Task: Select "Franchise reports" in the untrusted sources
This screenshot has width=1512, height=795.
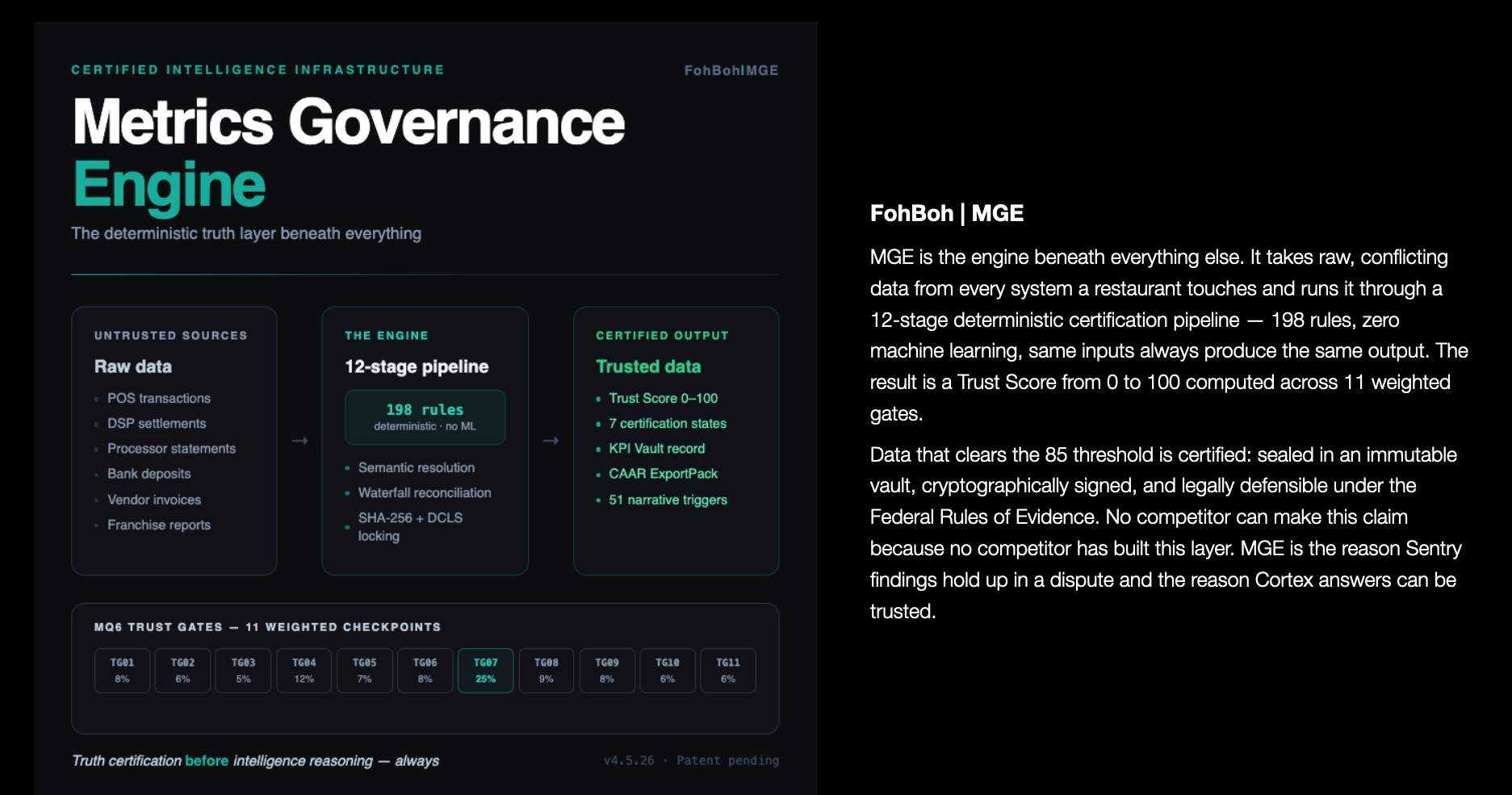Action: [159, 525]
